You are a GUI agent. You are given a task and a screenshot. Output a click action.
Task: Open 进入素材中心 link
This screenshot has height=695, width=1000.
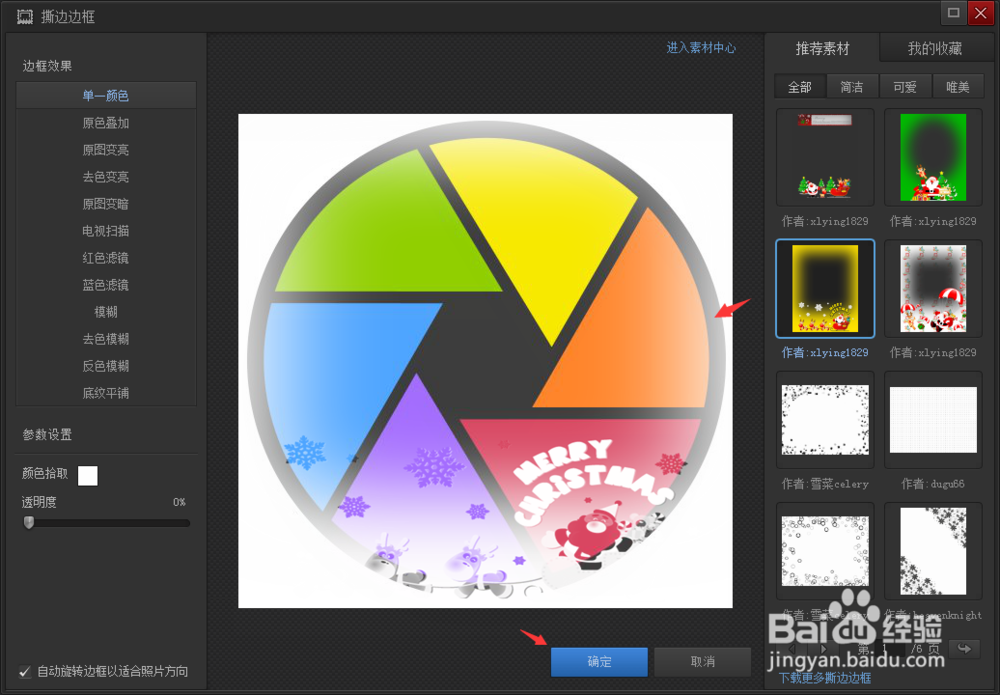[701, 48]
